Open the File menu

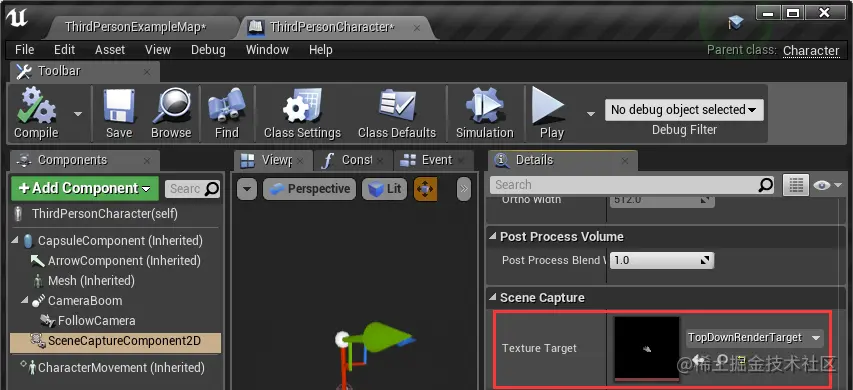point(24,49)
